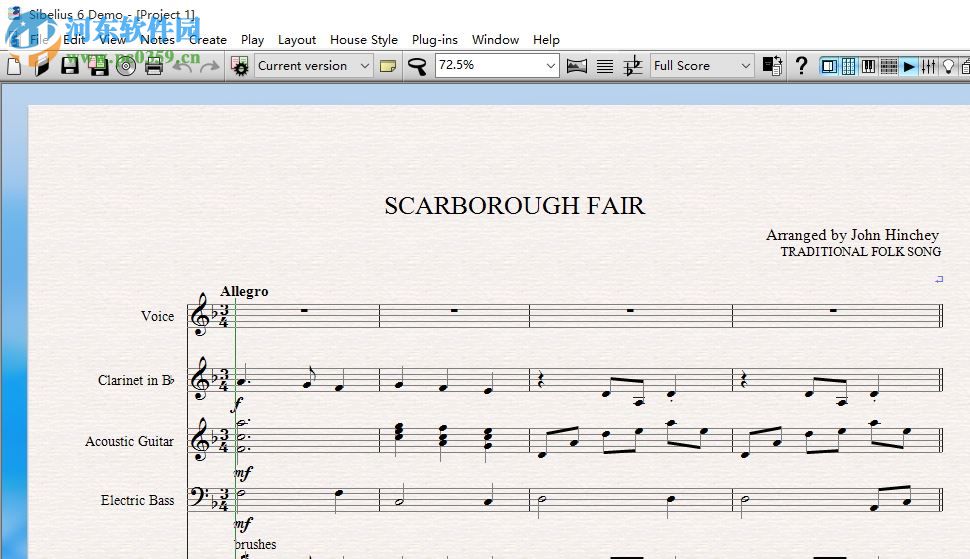Screen dimensions: 970x559
Task: Open the House Style menu
Action: pos(364,40)
